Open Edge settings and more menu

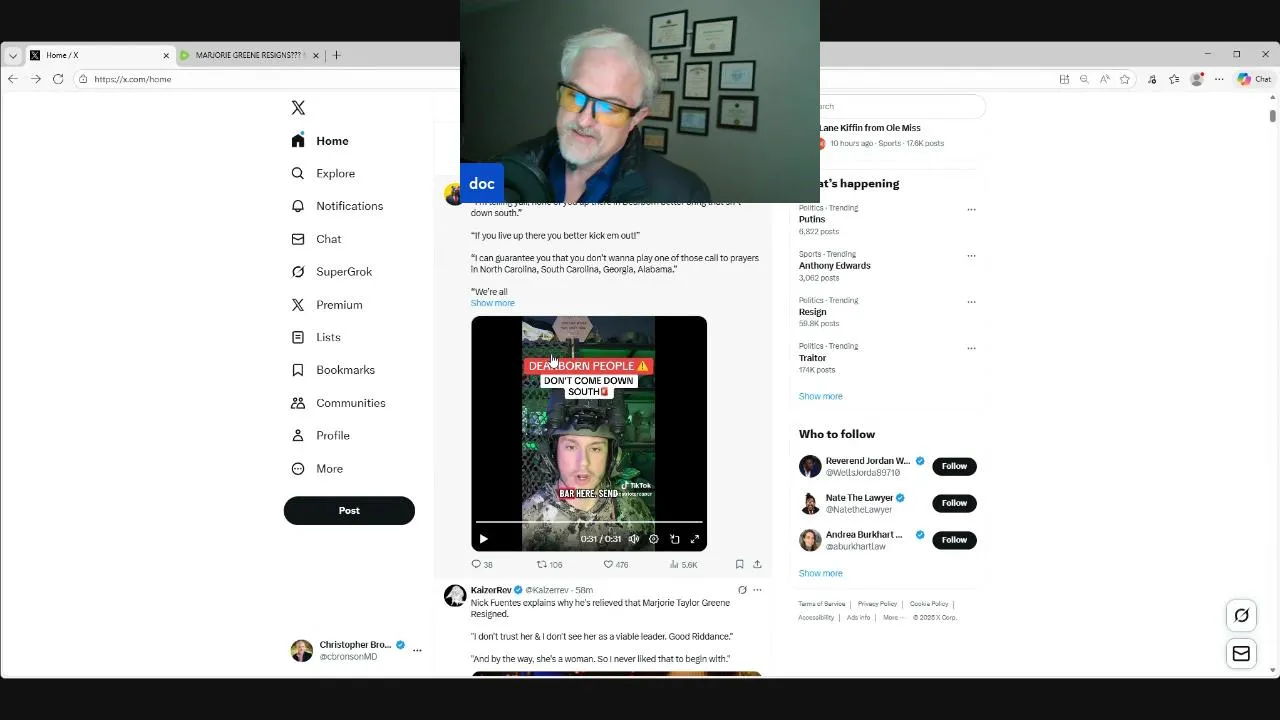pyautogui.click(x=1219, y=79)
